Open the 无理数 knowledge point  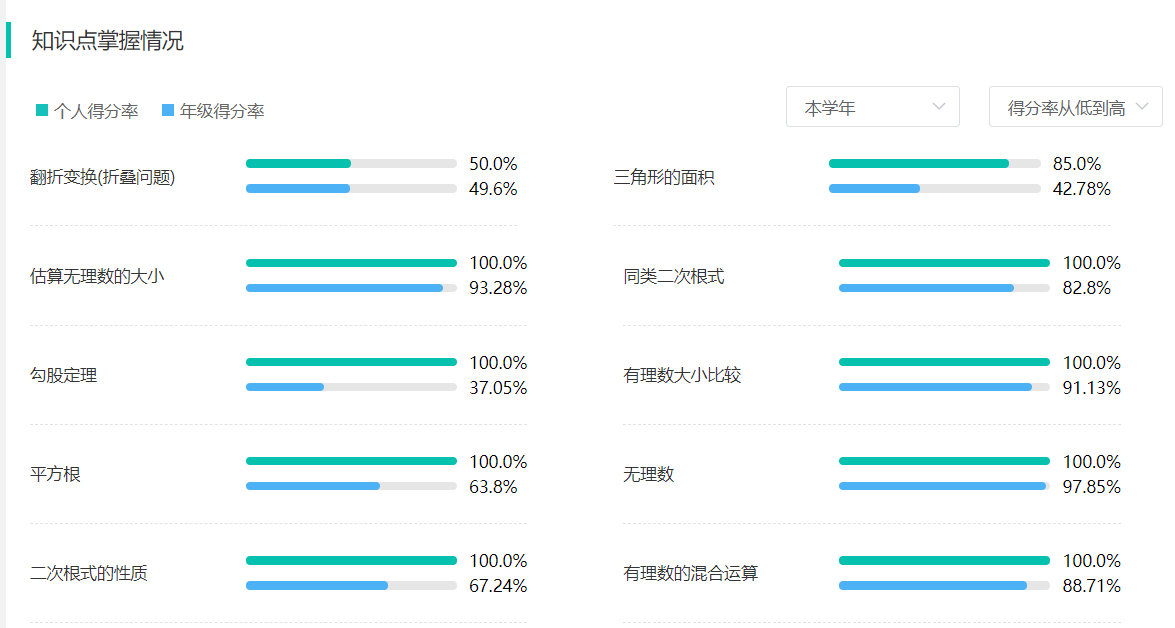(x=649, y=474)
